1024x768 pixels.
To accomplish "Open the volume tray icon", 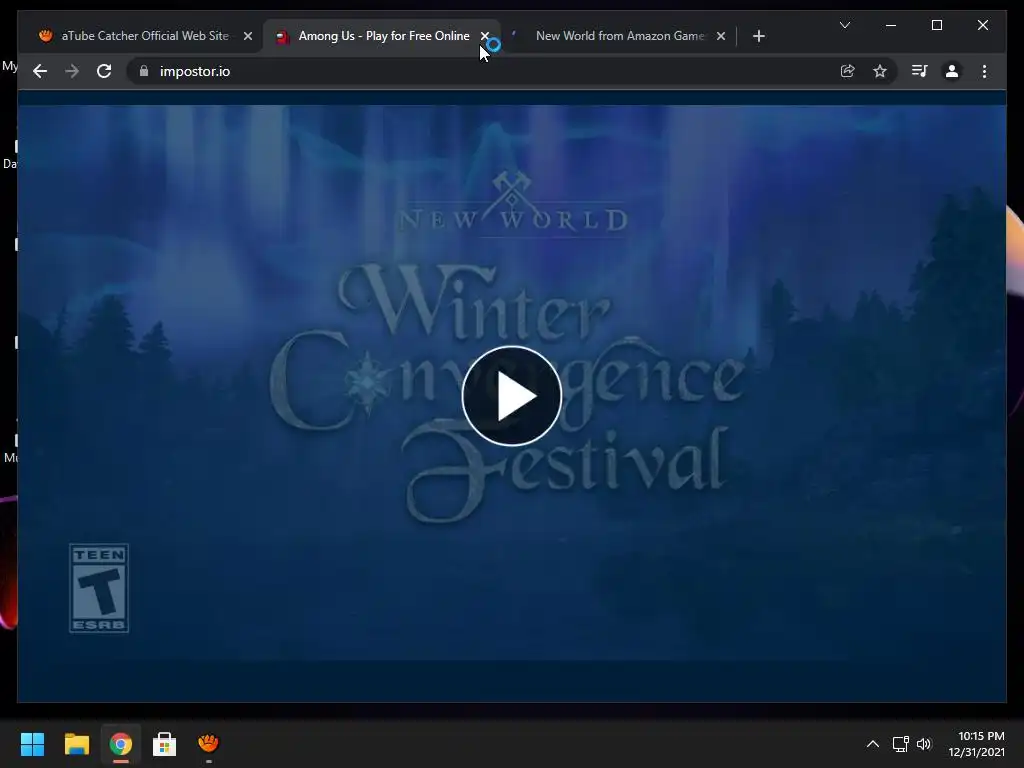I will tap(924, 744).
